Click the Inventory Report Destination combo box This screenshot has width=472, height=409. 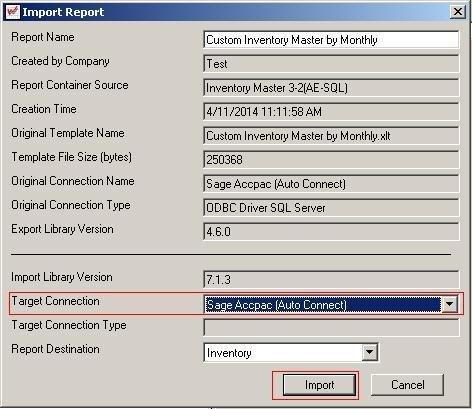(x=291, y=352)
